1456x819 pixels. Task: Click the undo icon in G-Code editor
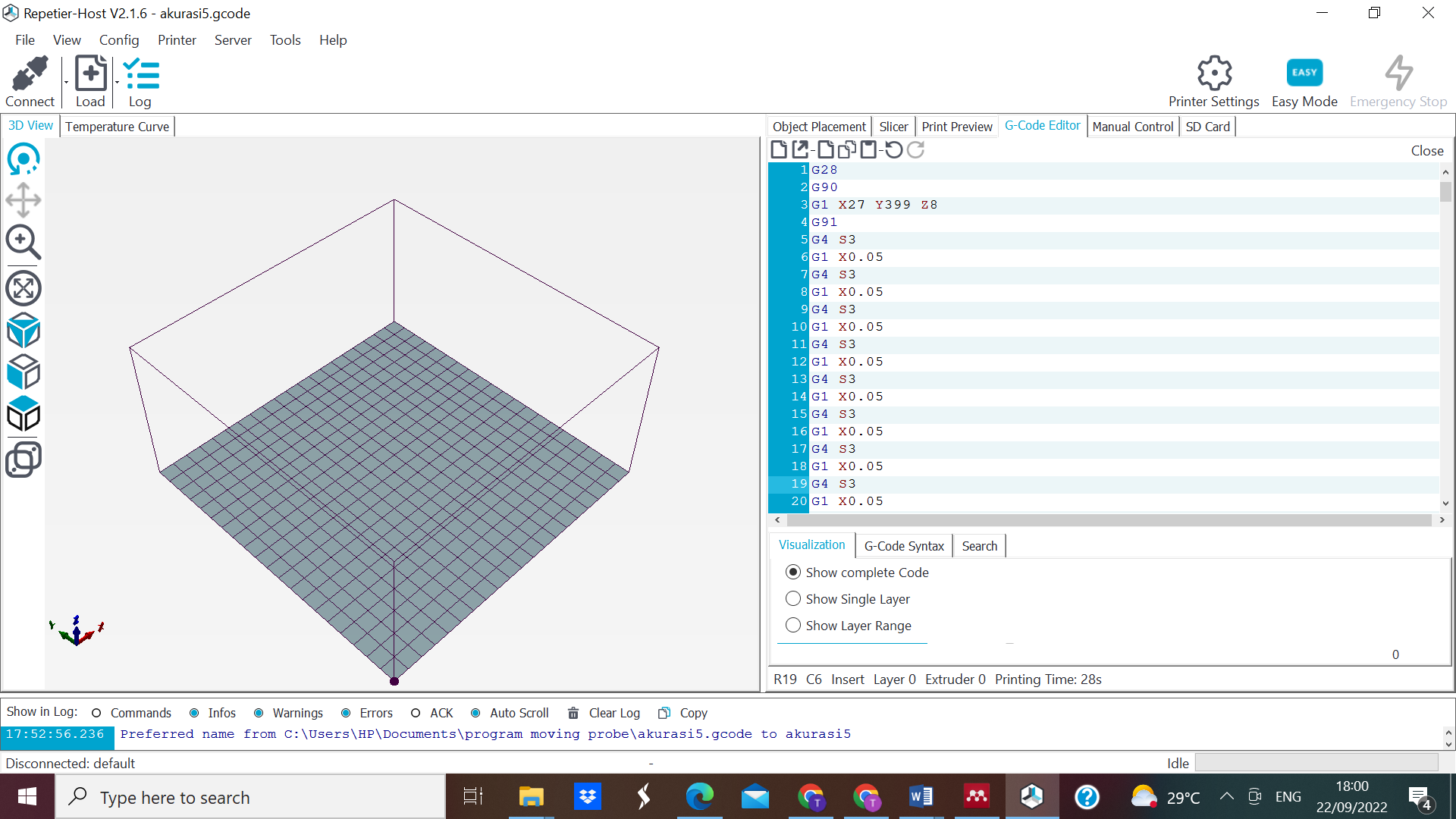894,150
